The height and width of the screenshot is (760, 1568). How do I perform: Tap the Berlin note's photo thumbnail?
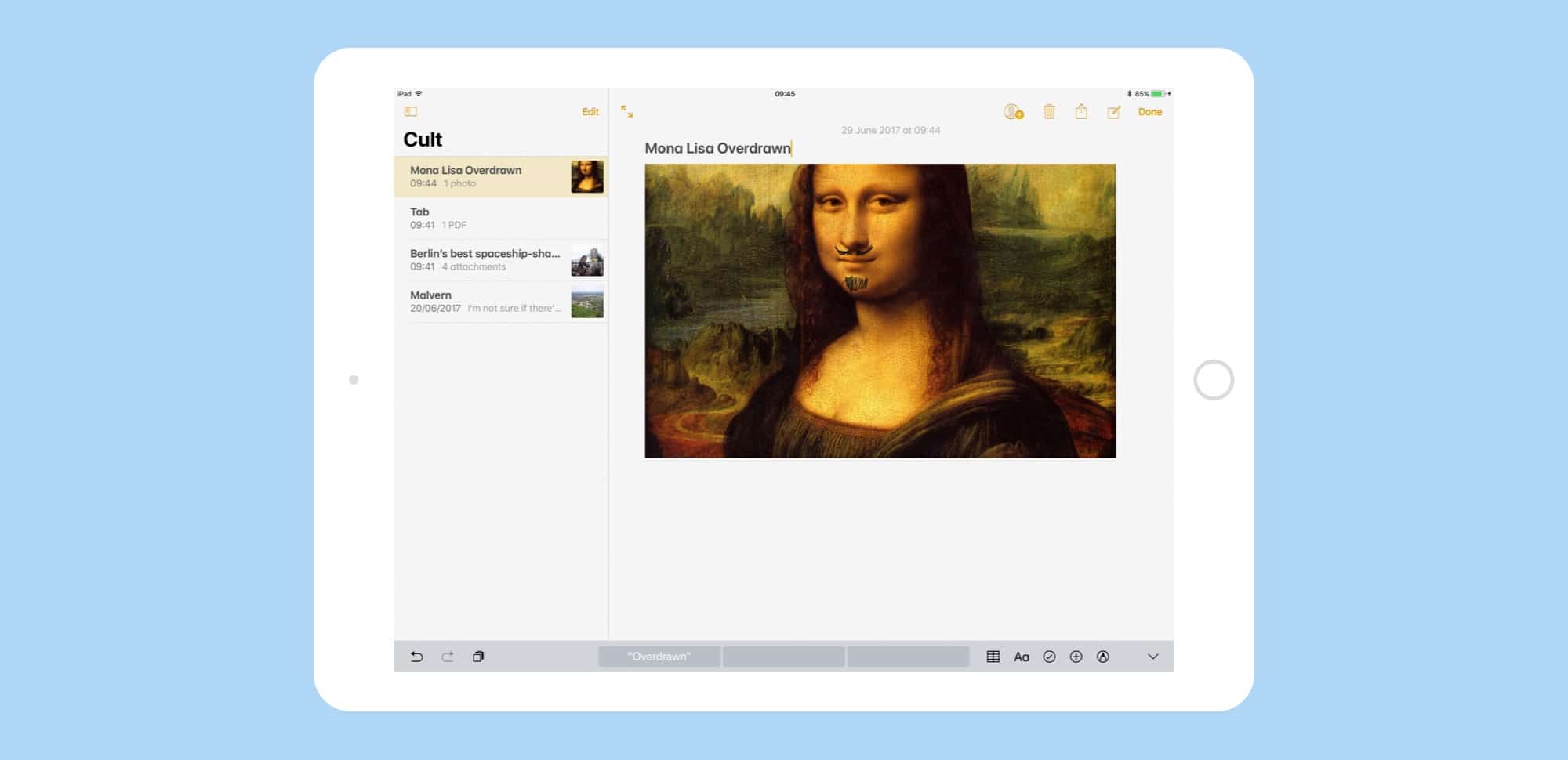(x=587, y=260)
